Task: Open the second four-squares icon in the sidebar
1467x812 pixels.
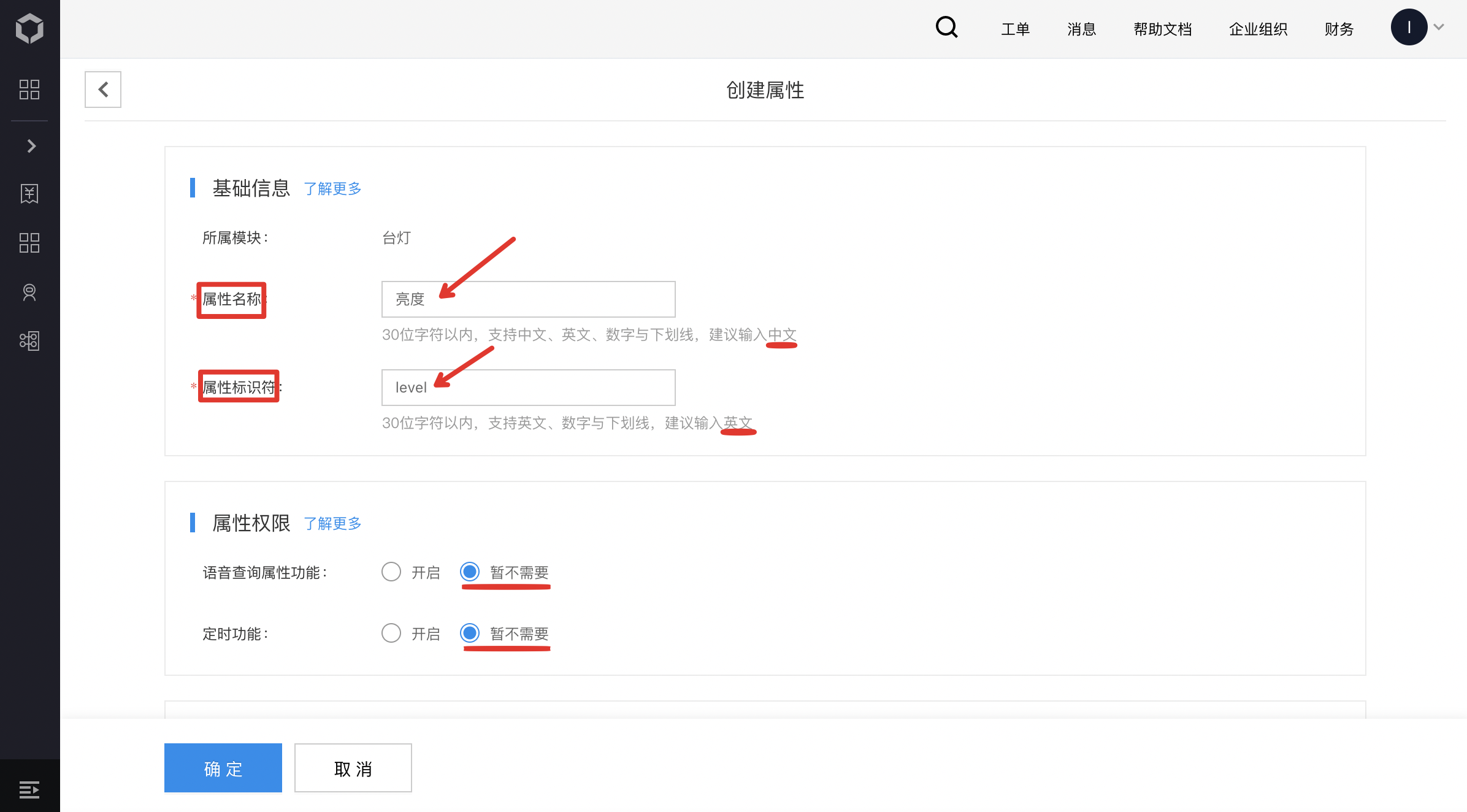Action: tap(29, 243)
